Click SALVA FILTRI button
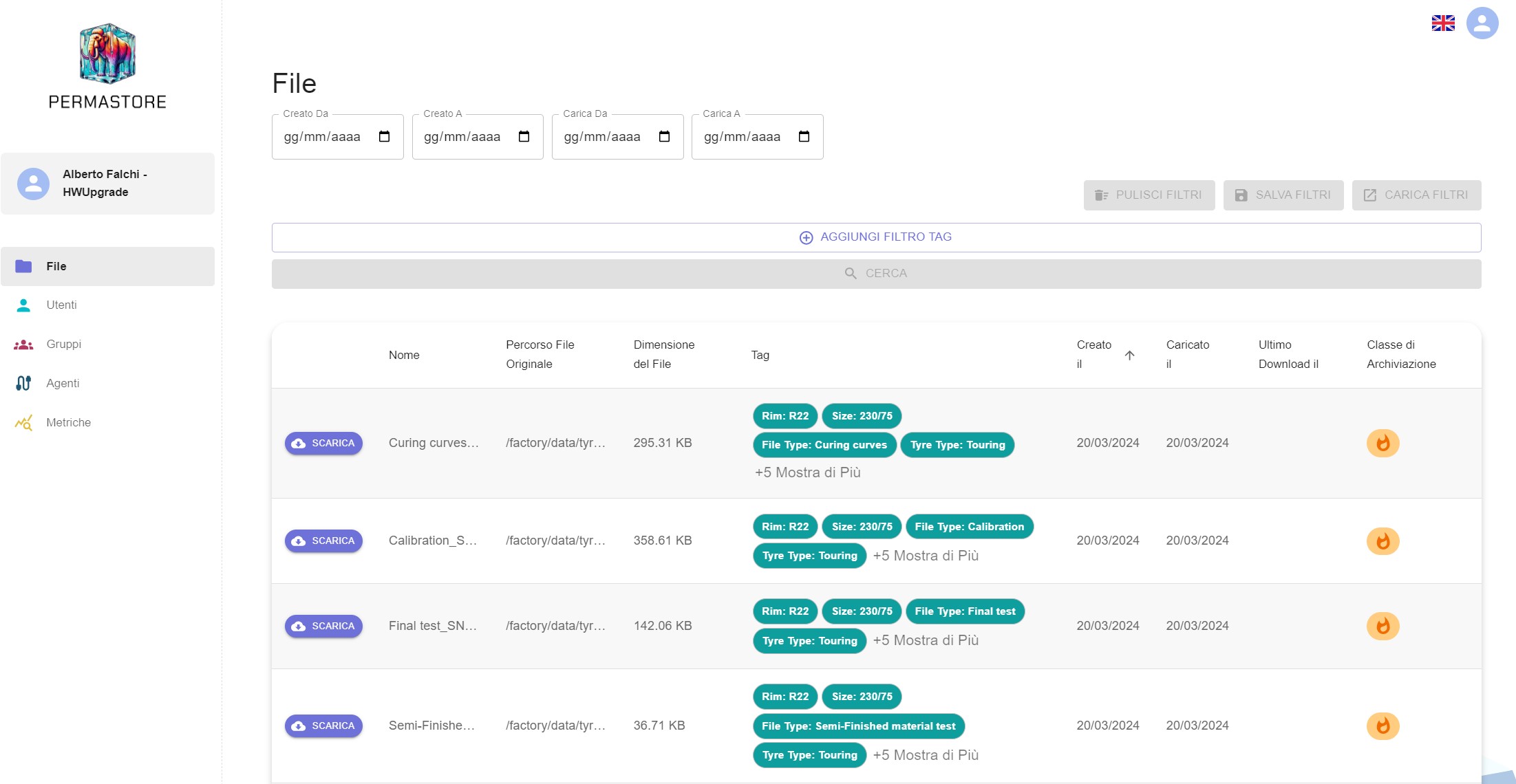The image size is (1516, 784). pyautogui.click(x=1283, y=195)
